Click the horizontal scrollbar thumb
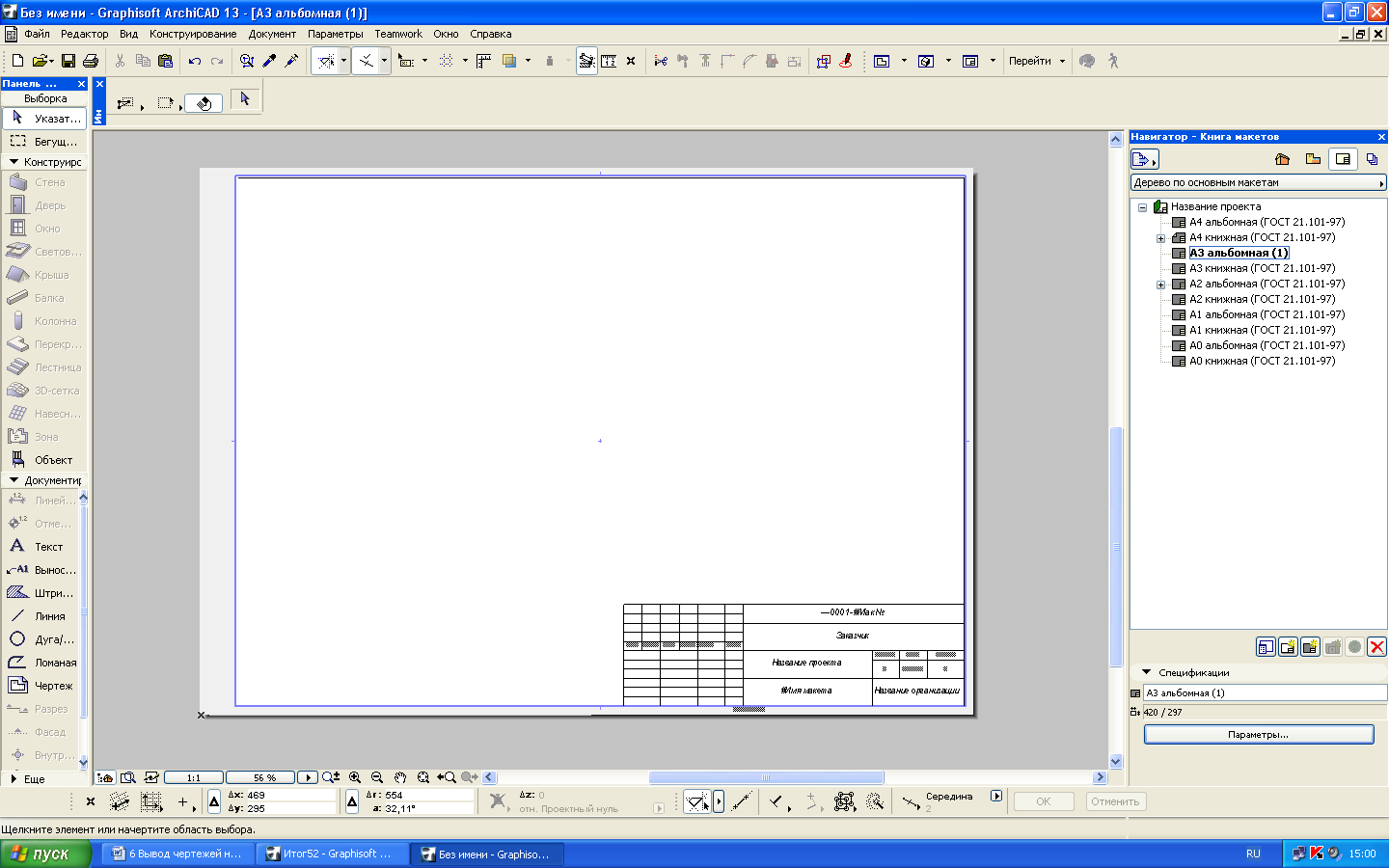 766,777
